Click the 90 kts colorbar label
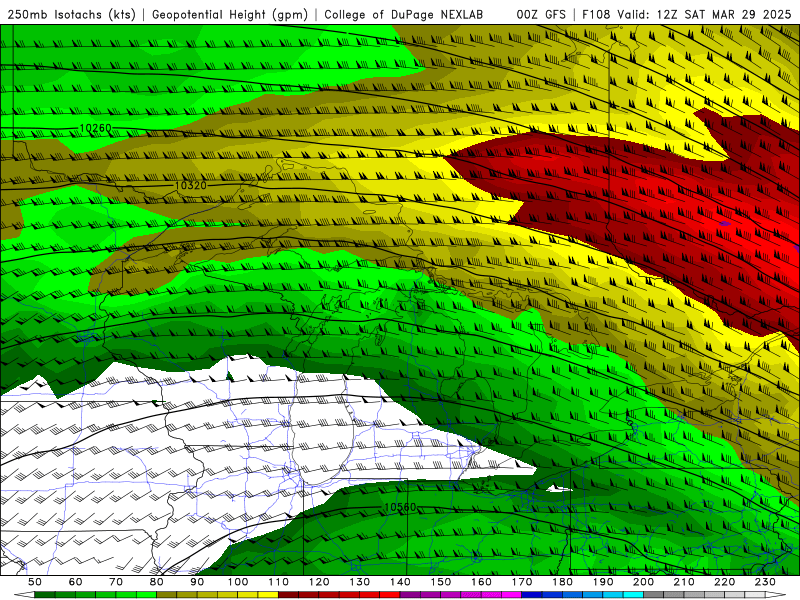800x600 pixels. point(197,582)
